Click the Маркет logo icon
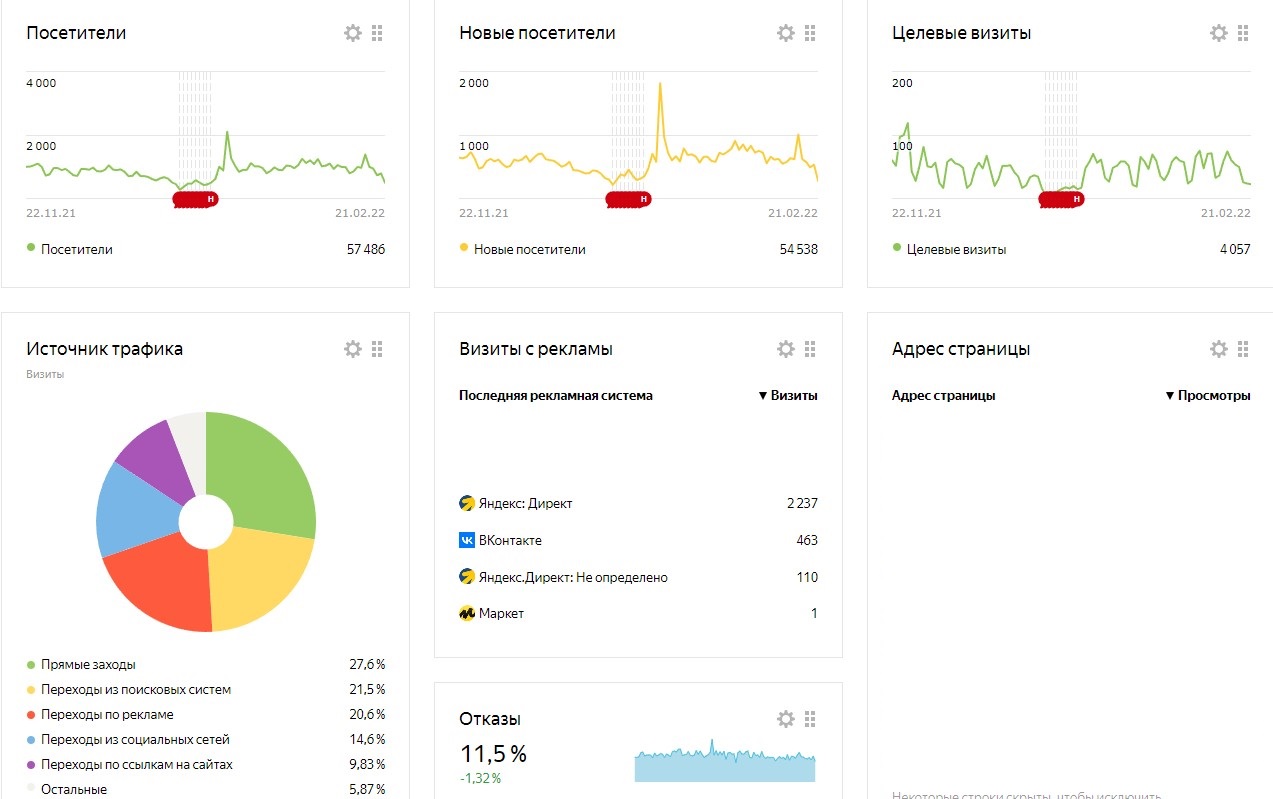The image size is (1273, 799). (467, 613)
